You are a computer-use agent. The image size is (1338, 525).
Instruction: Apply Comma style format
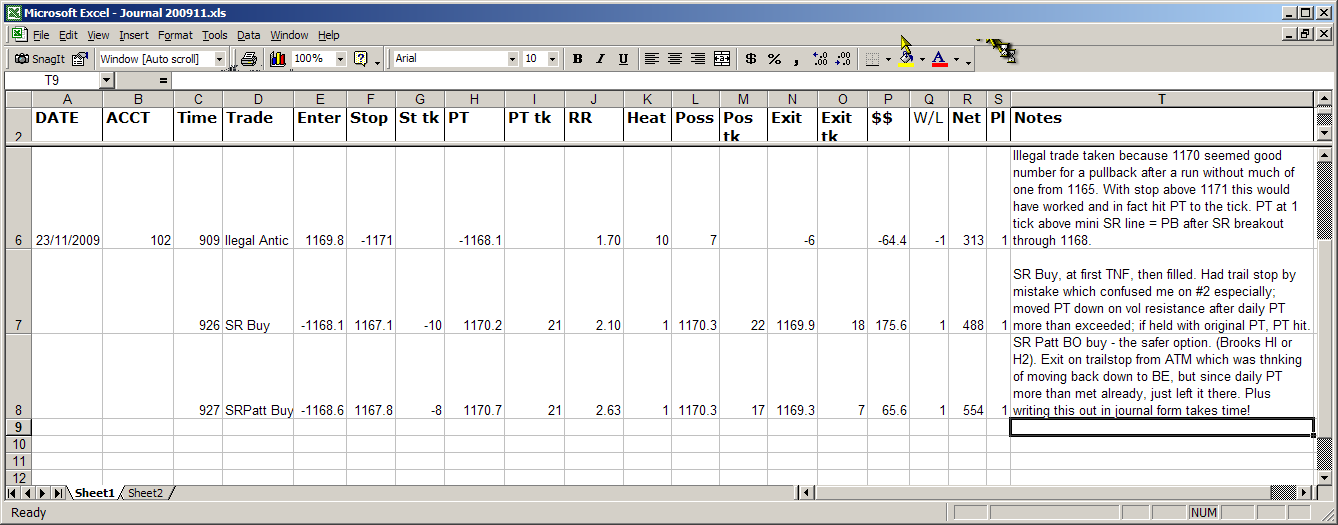tap(797, 59)
